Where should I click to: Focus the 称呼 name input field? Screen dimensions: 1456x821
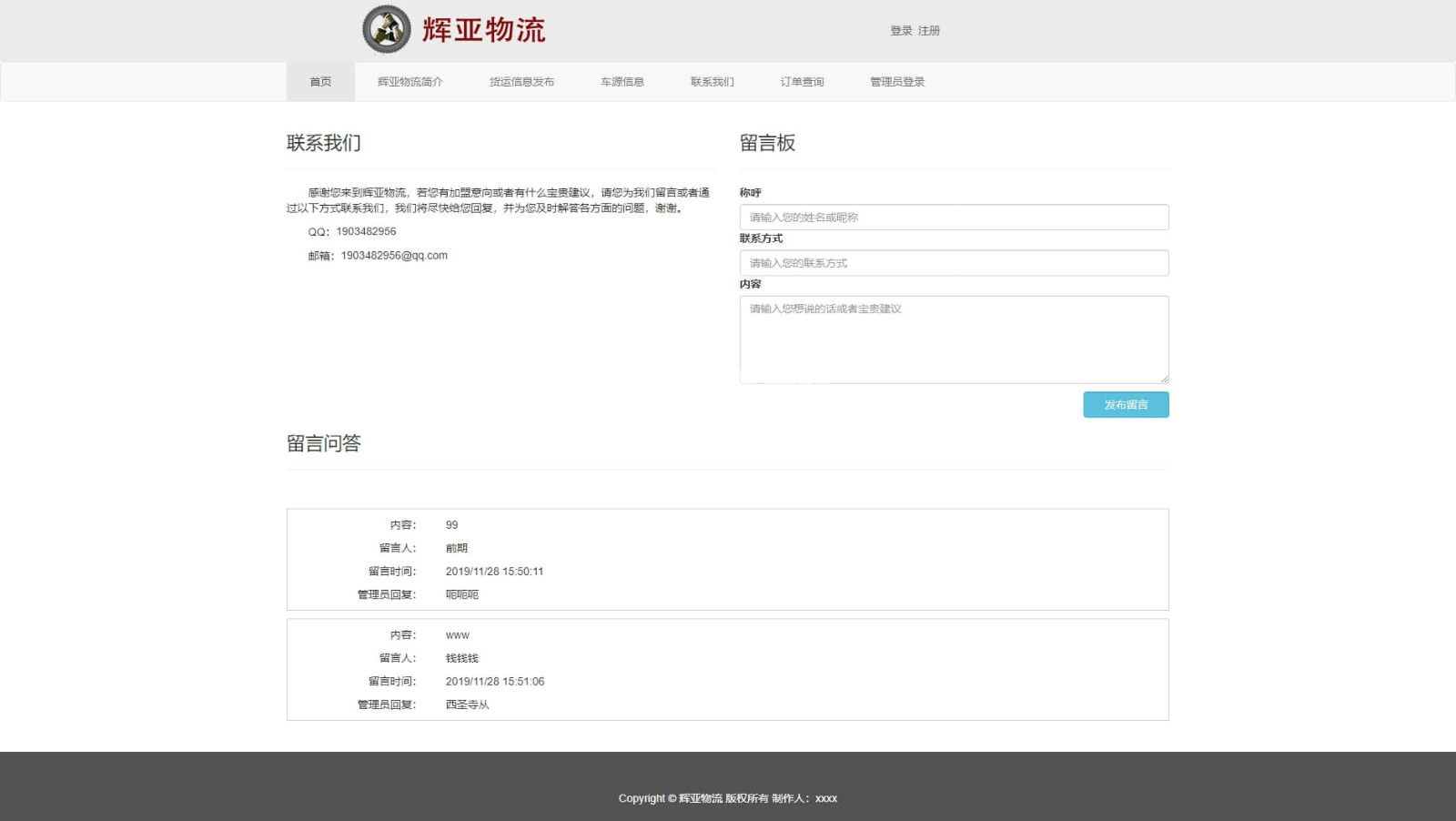point(954,218)
